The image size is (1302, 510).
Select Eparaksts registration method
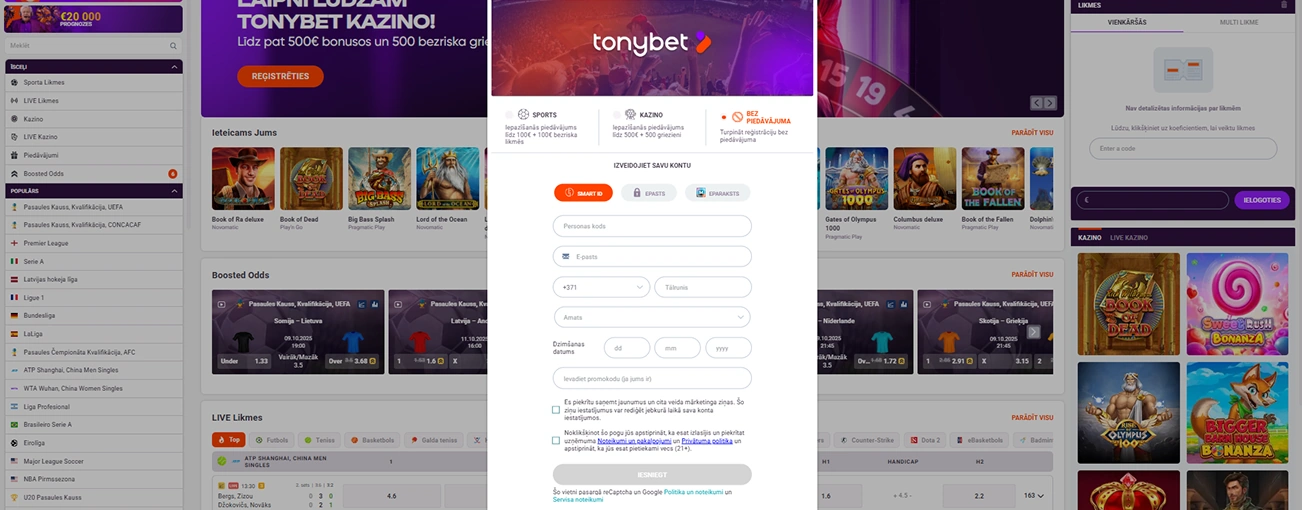point(717,193)
